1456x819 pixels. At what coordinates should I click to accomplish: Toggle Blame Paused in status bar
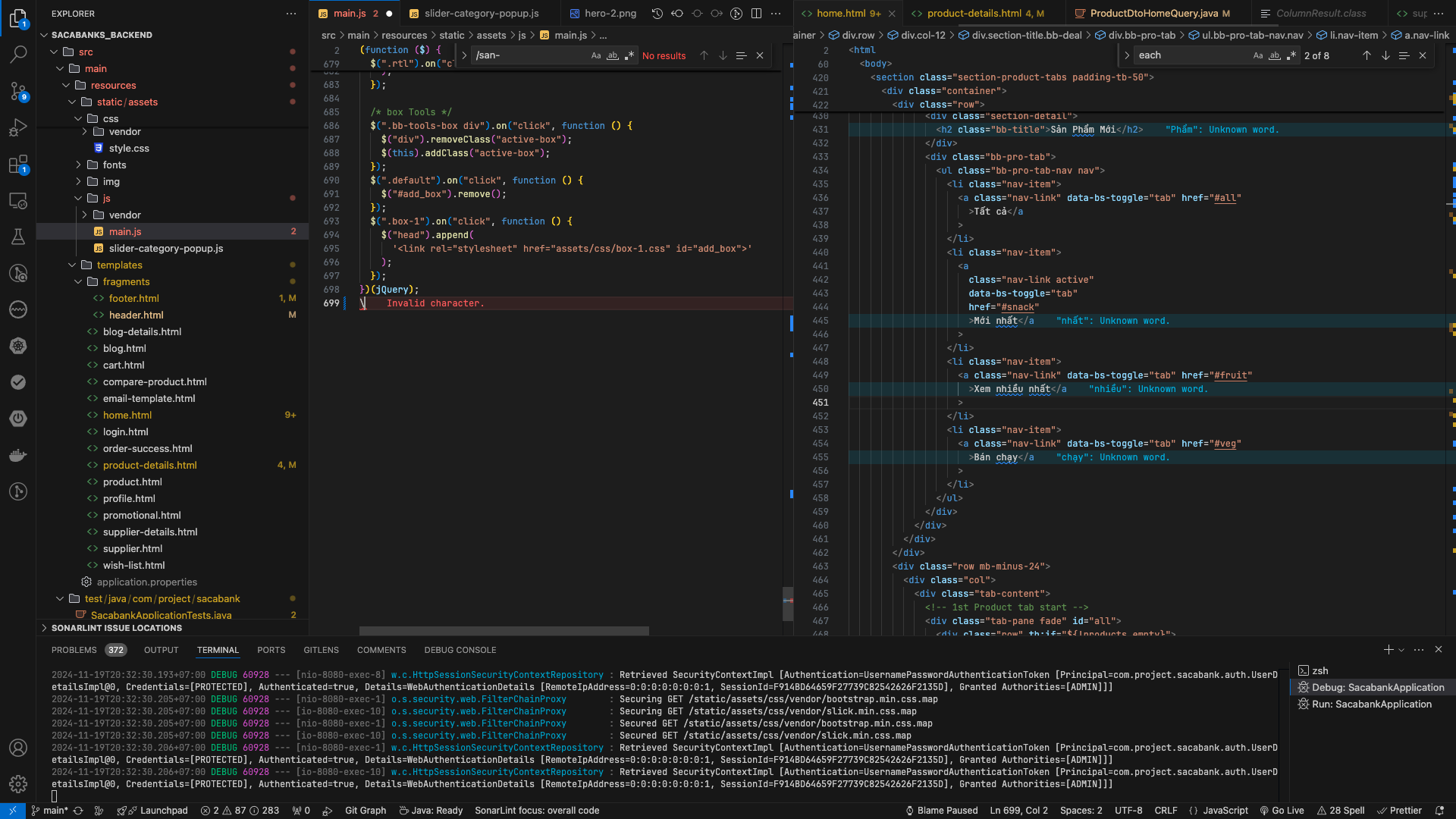[941, 811]
